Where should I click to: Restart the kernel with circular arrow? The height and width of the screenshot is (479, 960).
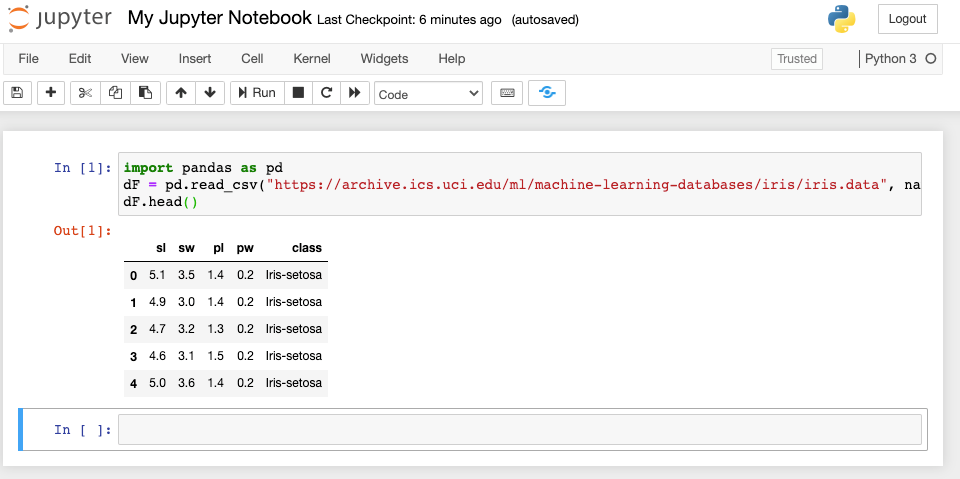coord(326,93)
